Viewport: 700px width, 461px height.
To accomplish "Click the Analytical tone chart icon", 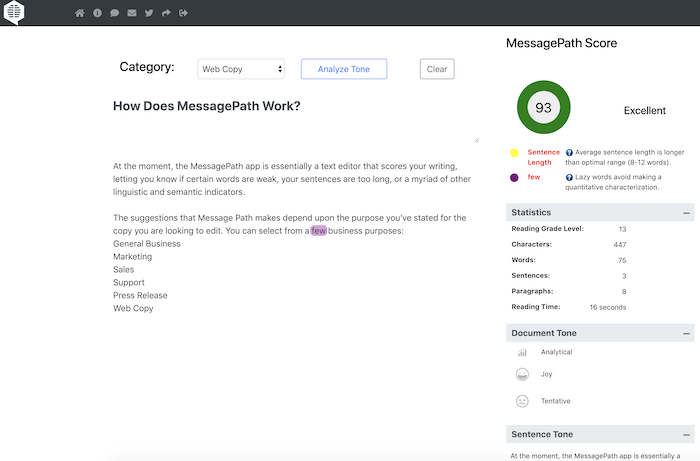I will 522,353.
